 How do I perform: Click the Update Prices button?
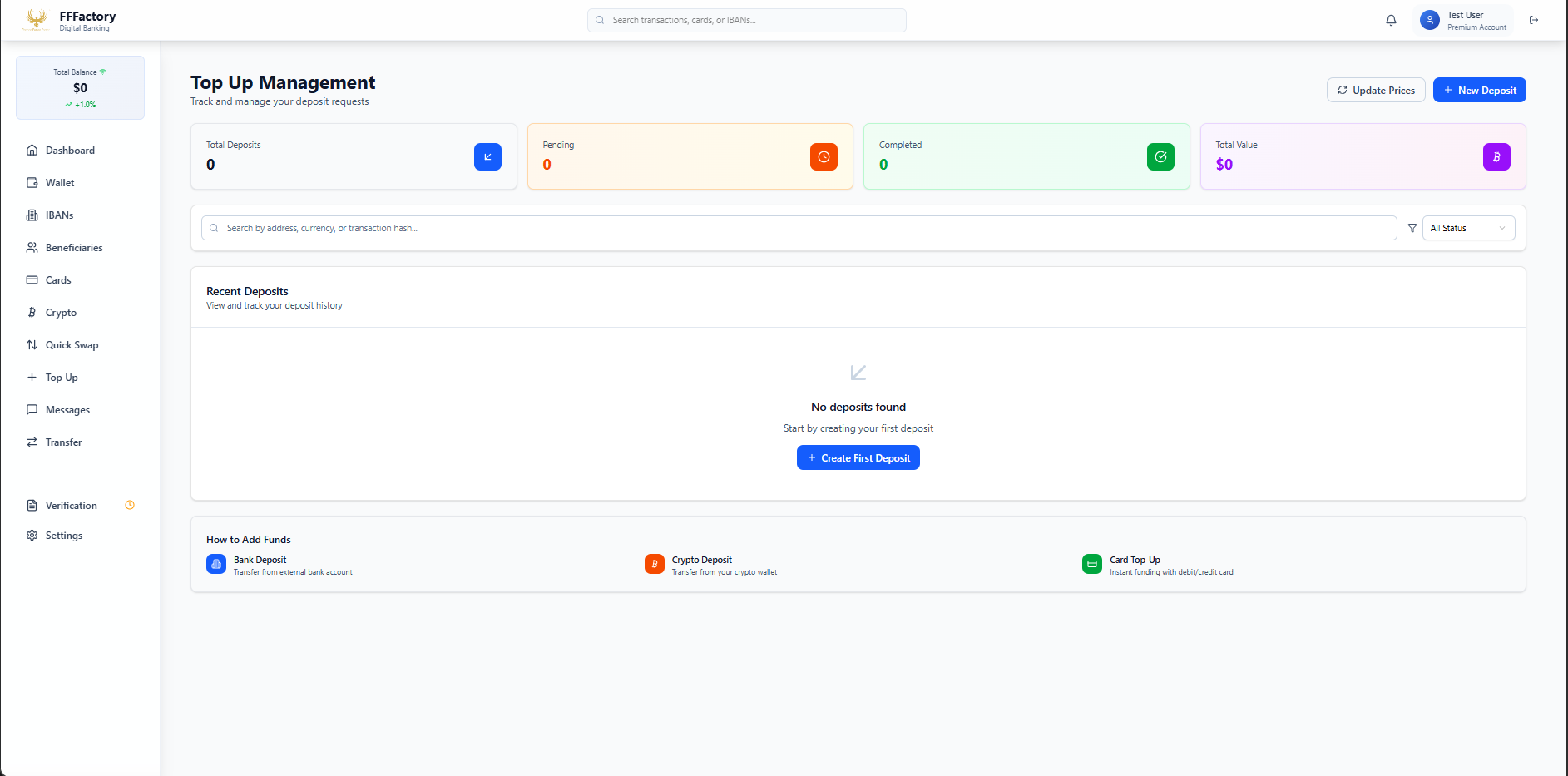(1376, 90)
